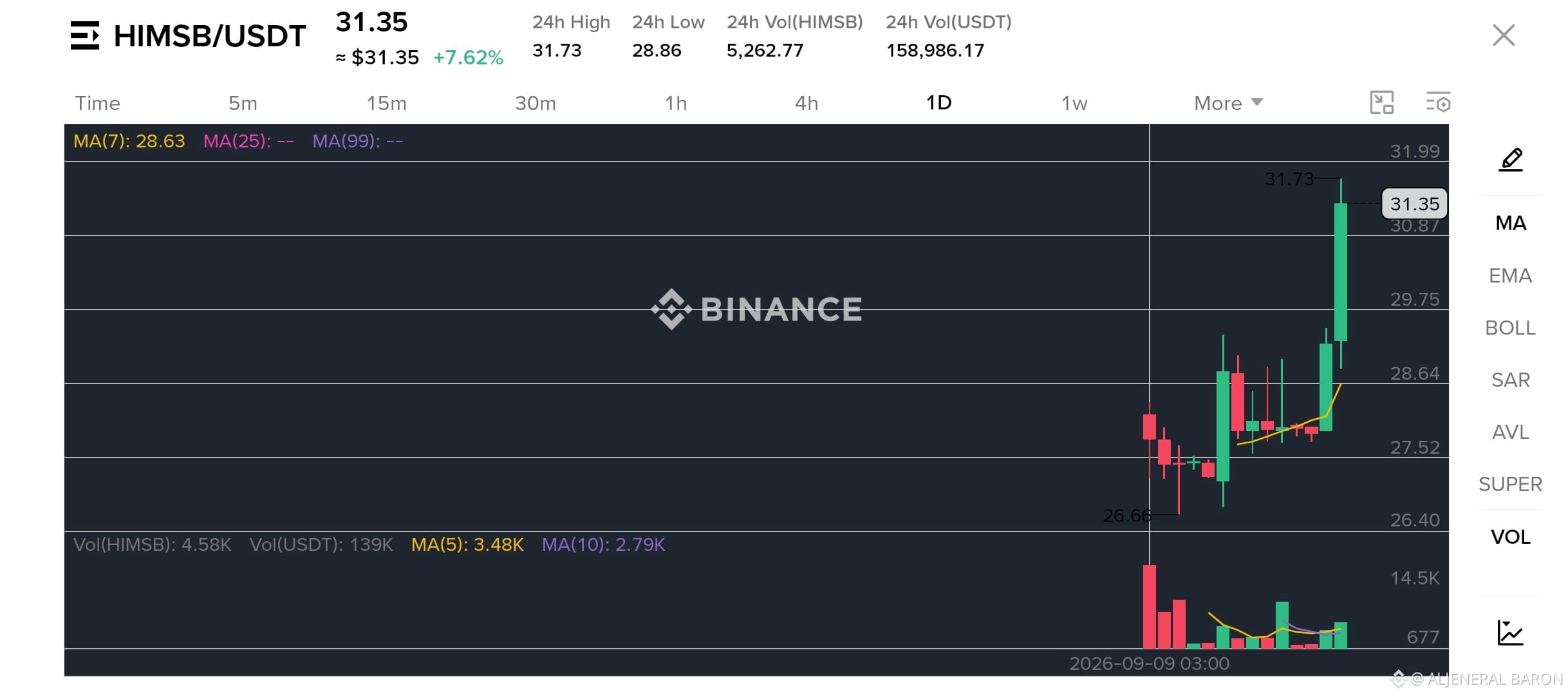Enable the SUPER indicator
Image resolution: width=1568 pixels, height=695 pixels.
tap(1510, 484)
